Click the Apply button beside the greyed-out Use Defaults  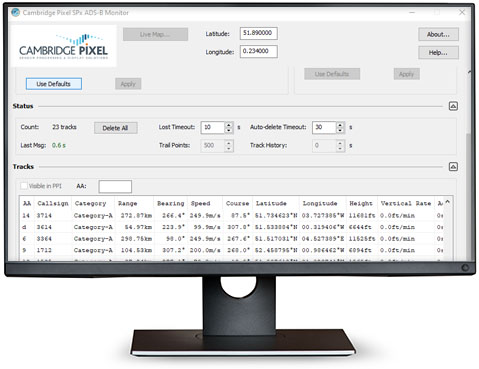click(x=406, y=74)
